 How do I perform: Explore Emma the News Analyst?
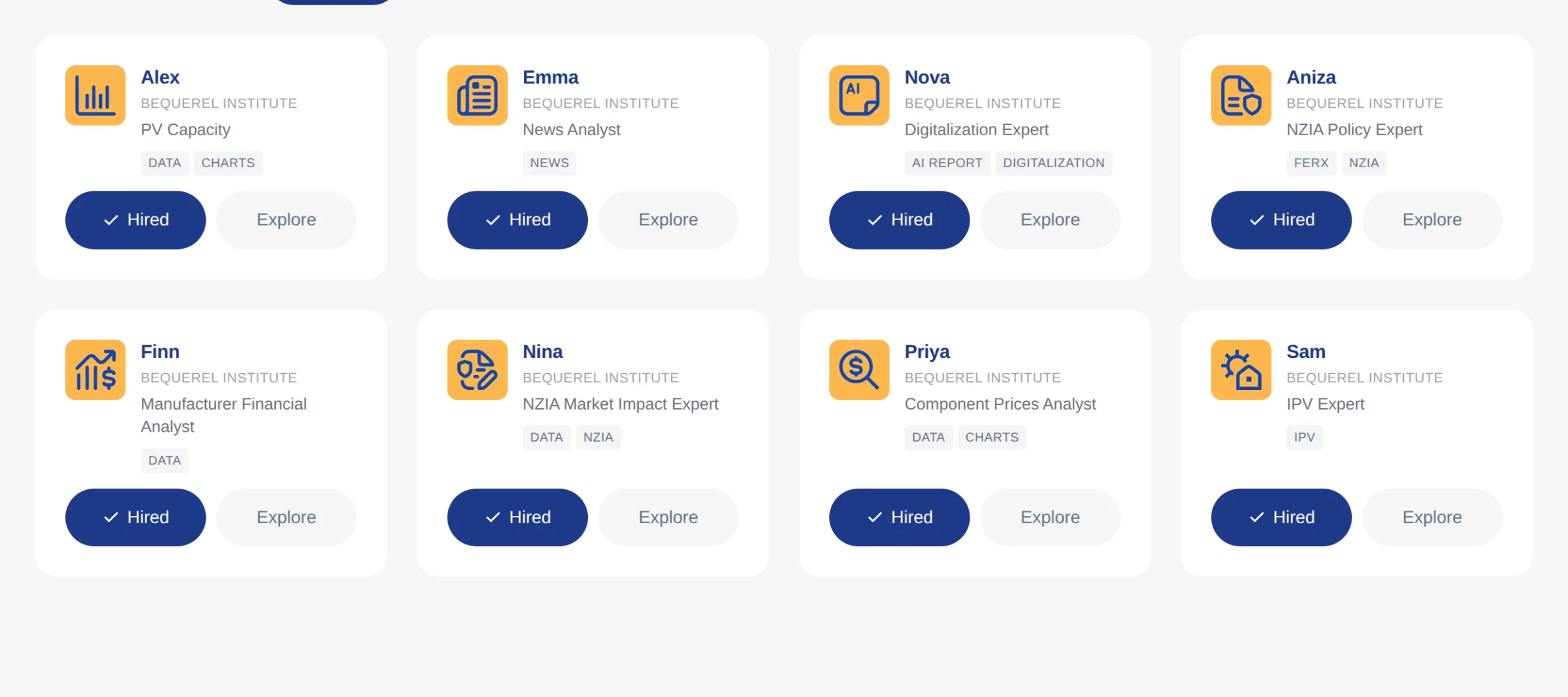click(668, 219)
